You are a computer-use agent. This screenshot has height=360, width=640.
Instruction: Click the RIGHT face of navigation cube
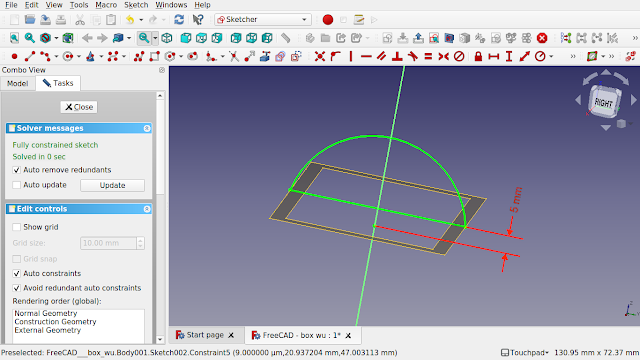tap(603, 103)
